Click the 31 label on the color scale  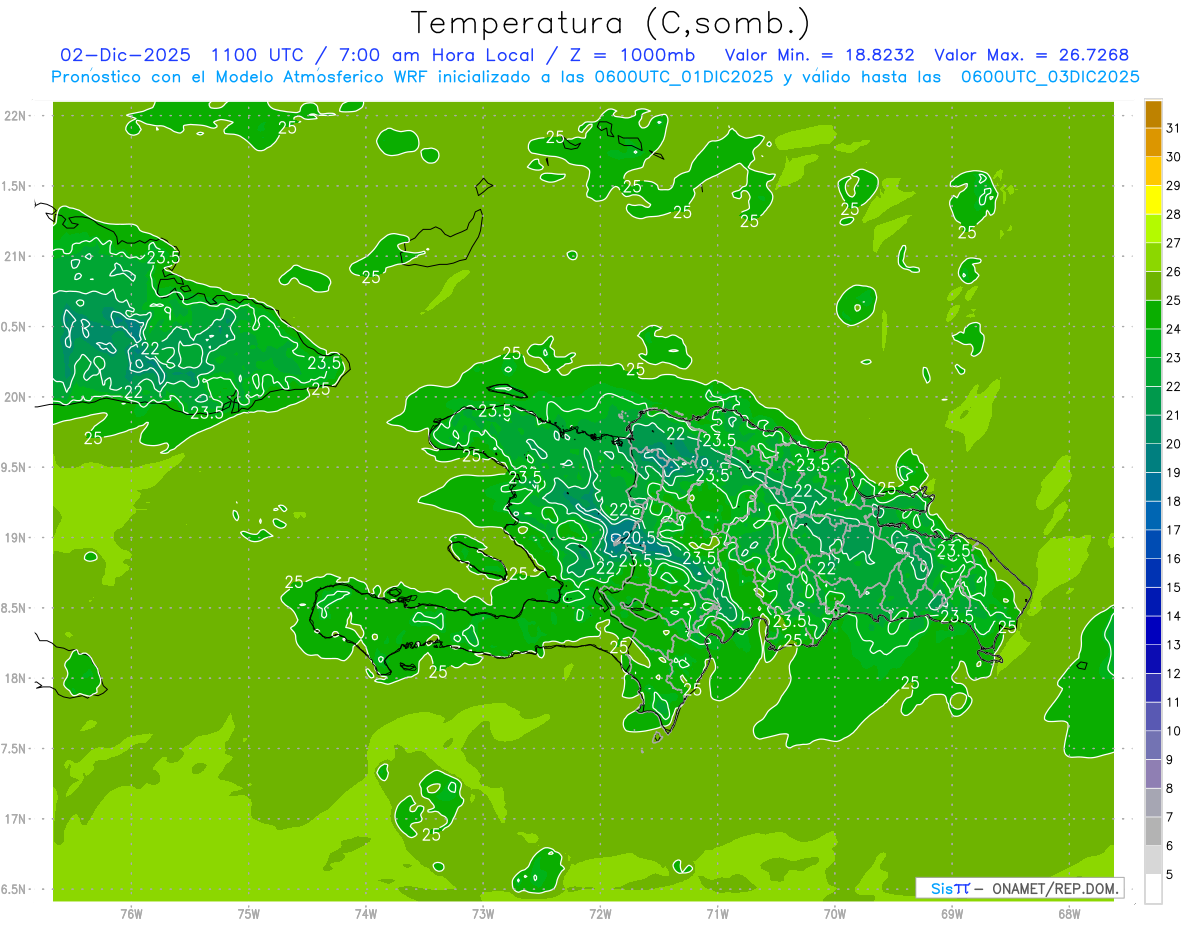tap(1173, 127)
